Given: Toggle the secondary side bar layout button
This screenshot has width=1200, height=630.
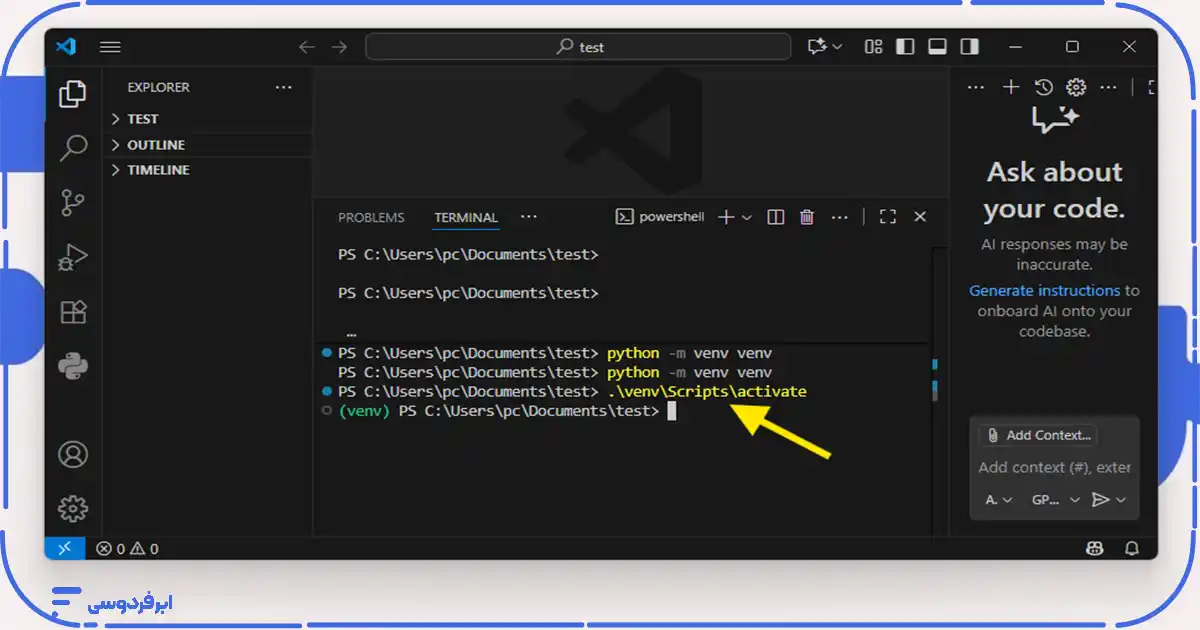Looking at the screenshot, I should point(969,47).
